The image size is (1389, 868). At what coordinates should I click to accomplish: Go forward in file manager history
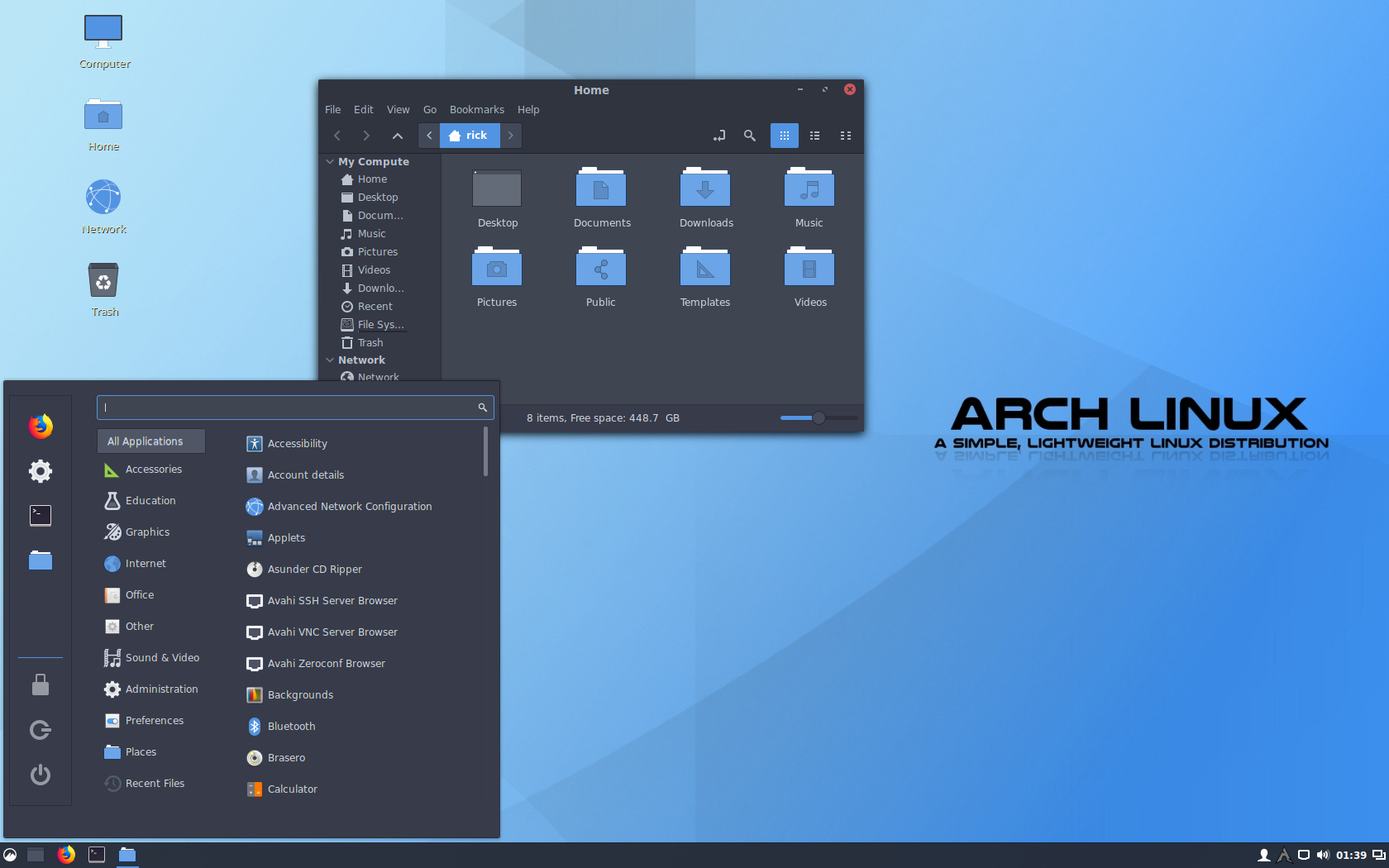click(366, 136)
